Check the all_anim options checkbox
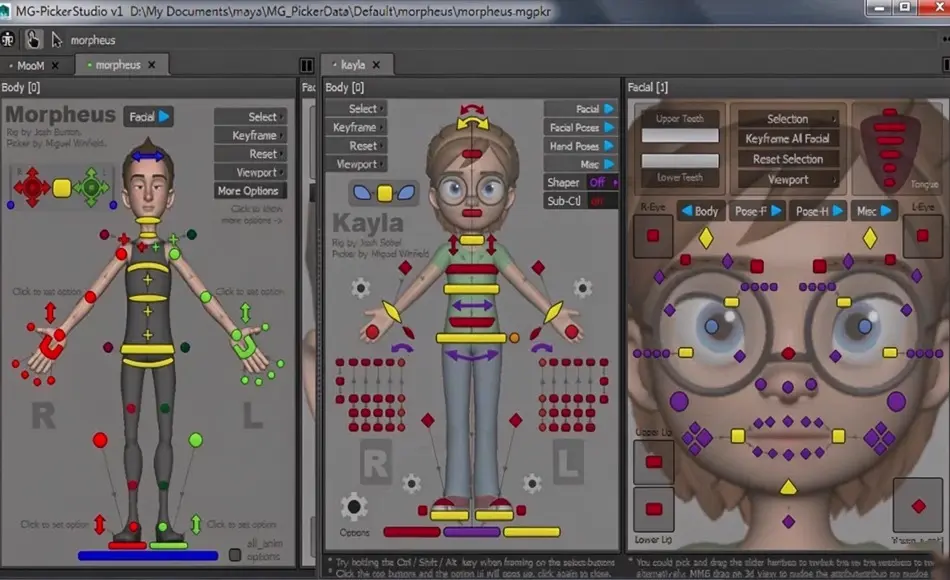Viewport: 950px width, 580px height. (x=235, y=555)
